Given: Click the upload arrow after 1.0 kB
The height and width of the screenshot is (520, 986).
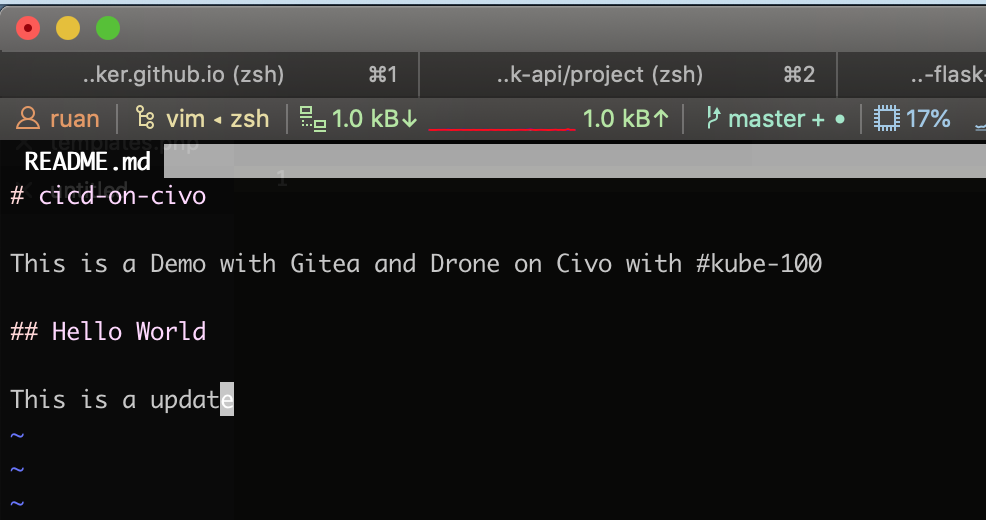Looking at the screenshot, I should (x=661, y=118).
